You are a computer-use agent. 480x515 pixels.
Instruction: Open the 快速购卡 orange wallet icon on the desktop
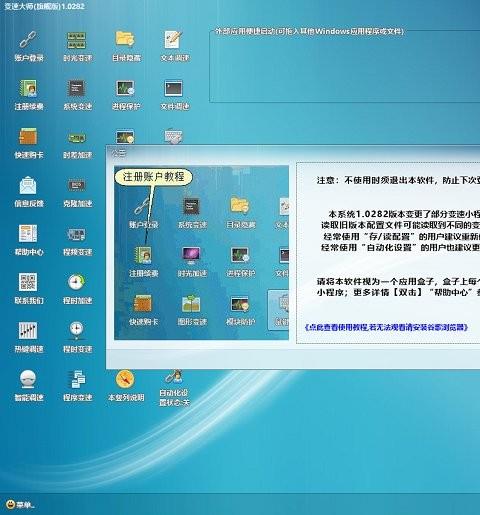pos(28,137)
